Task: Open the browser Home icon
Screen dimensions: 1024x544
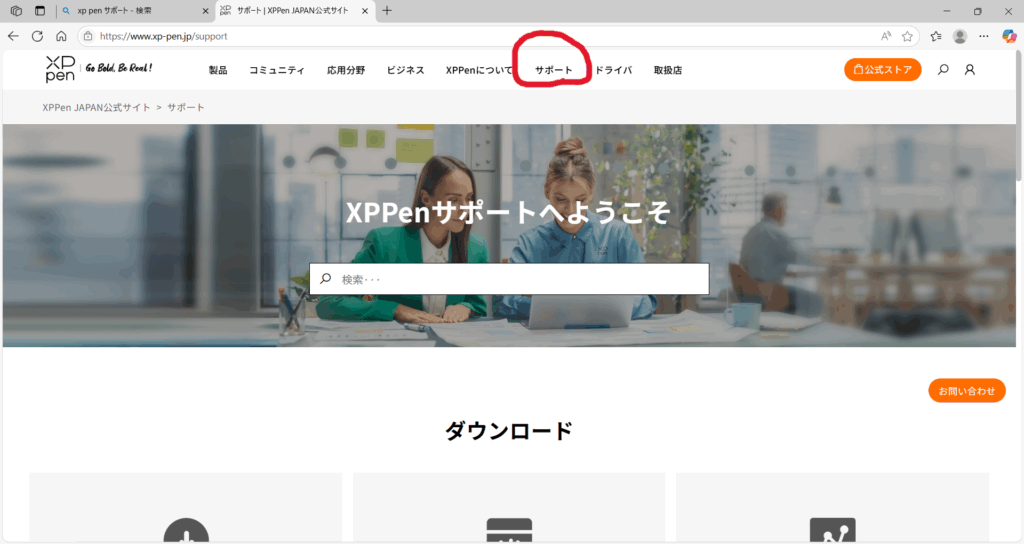Action: pos(61,36)
